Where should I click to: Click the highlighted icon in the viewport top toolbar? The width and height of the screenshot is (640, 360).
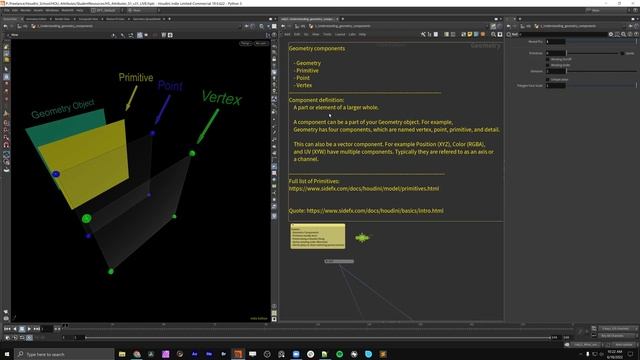[140, 35]
